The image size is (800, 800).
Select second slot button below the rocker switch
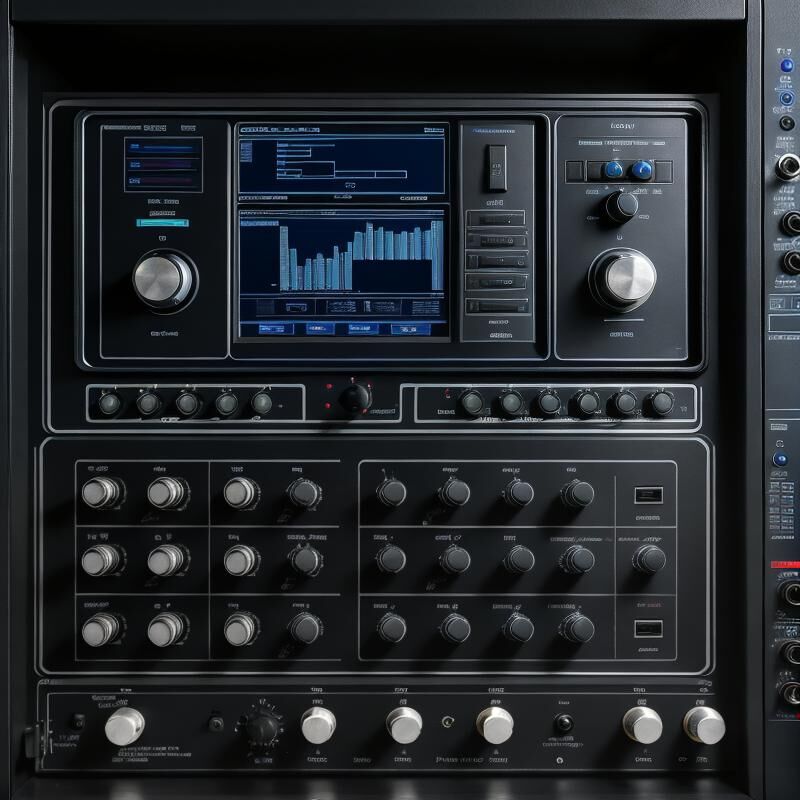pos(496,240)
